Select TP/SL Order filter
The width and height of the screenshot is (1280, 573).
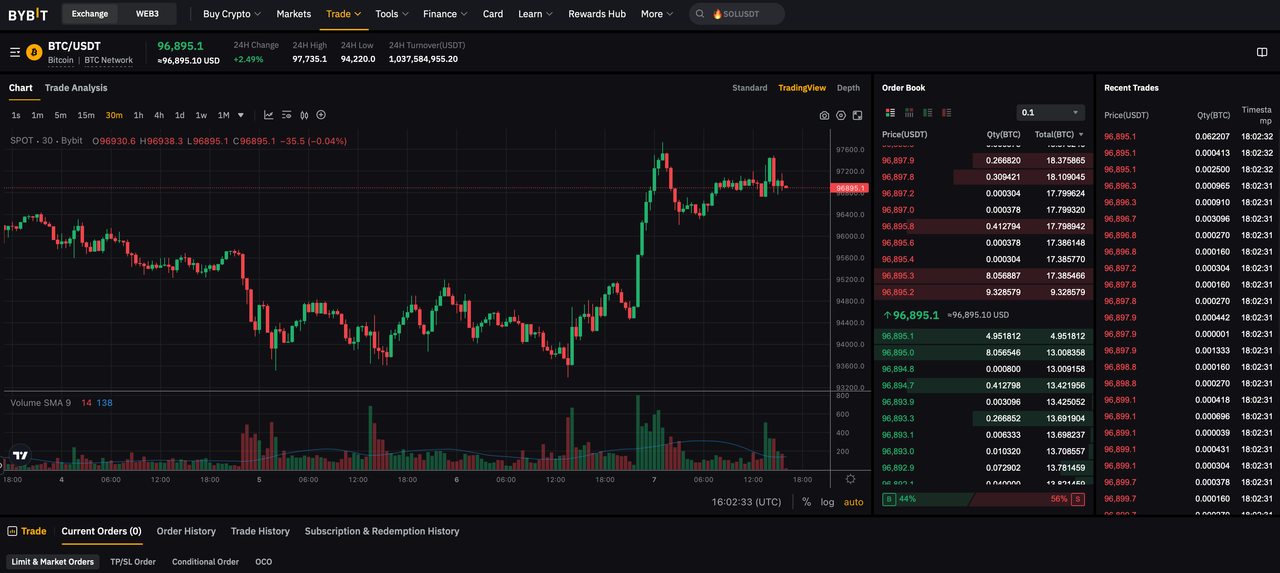(x=133, y=561)
